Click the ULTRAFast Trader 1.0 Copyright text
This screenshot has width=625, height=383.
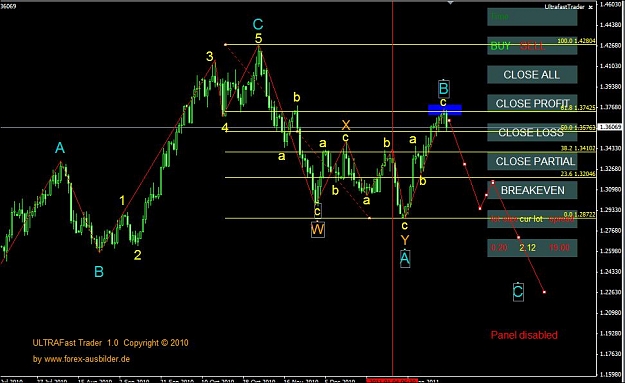(x=110, y=343)
